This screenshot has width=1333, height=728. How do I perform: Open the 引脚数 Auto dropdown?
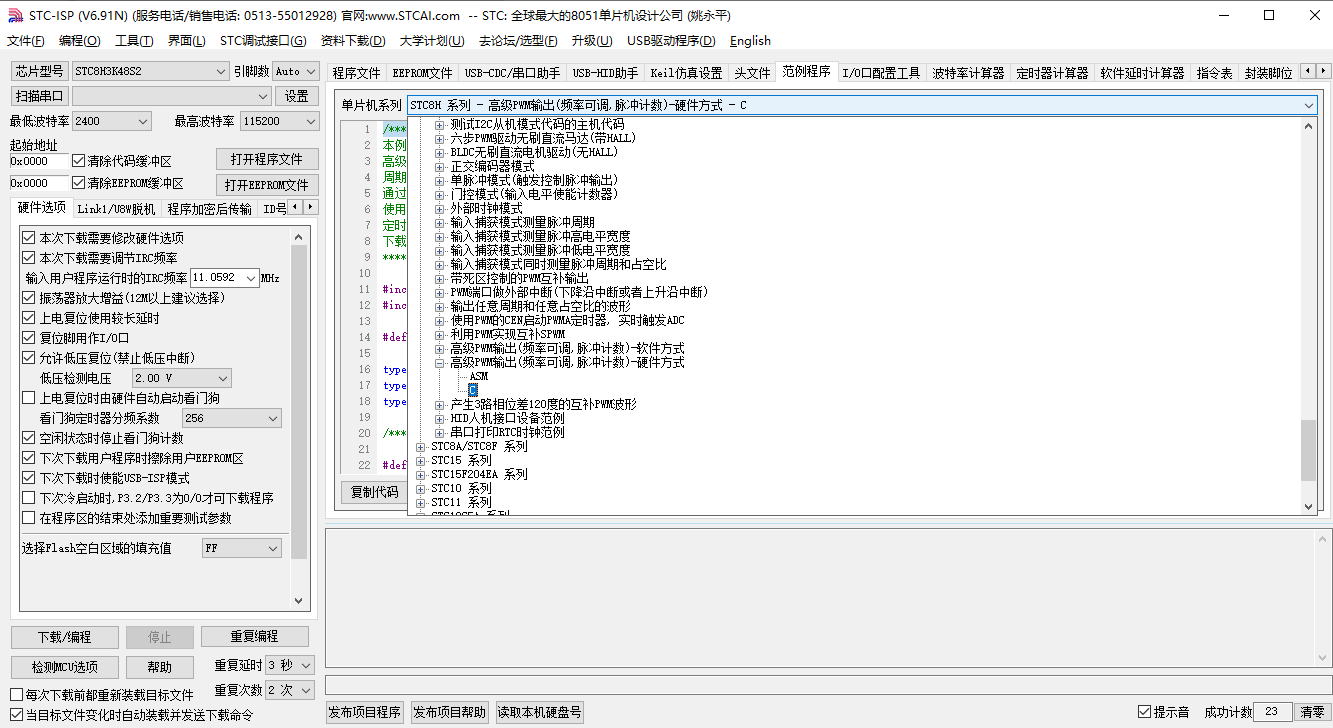click(x=295, y=71)
